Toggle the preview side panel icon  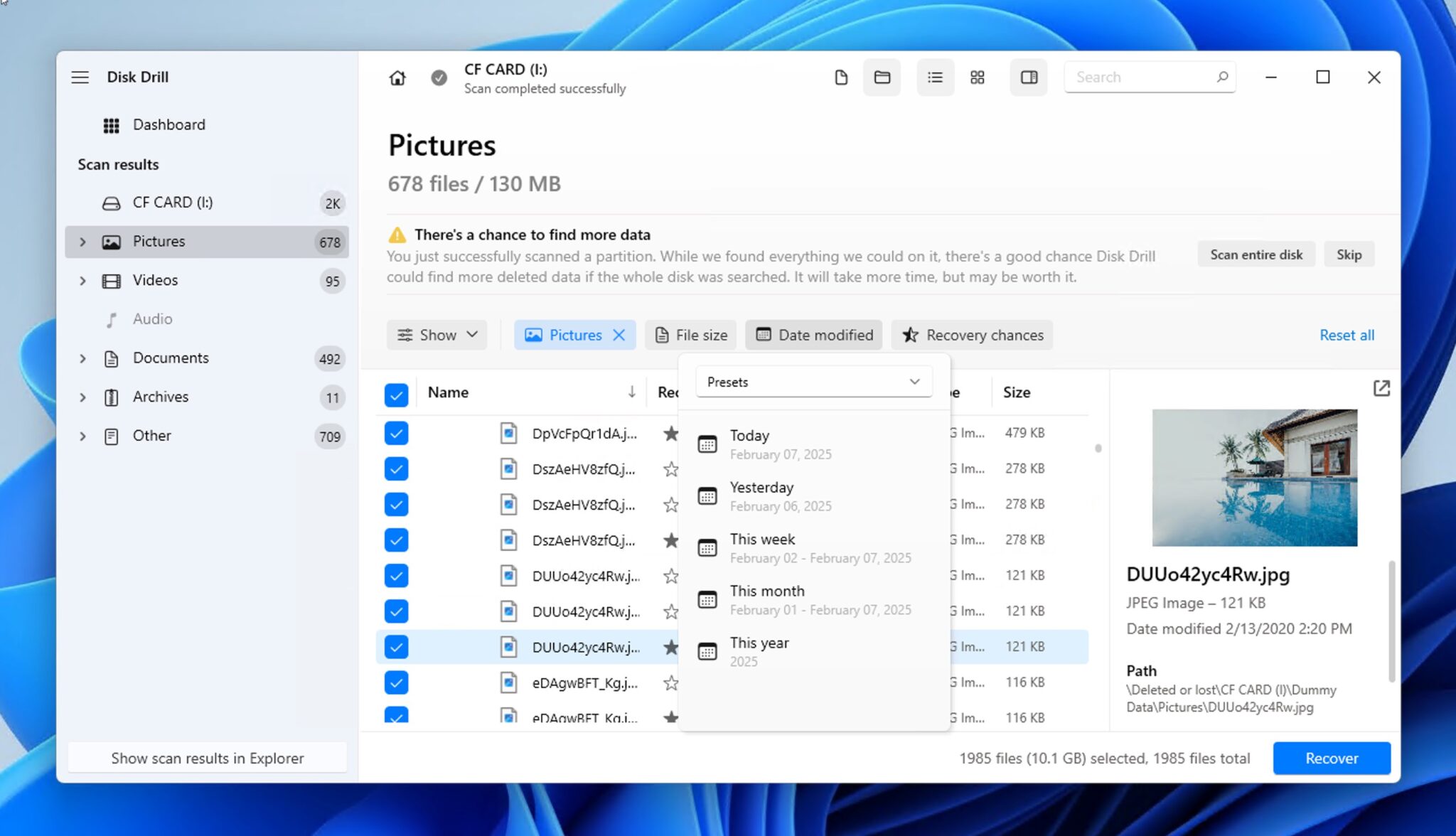click(x=1029, y=77)
